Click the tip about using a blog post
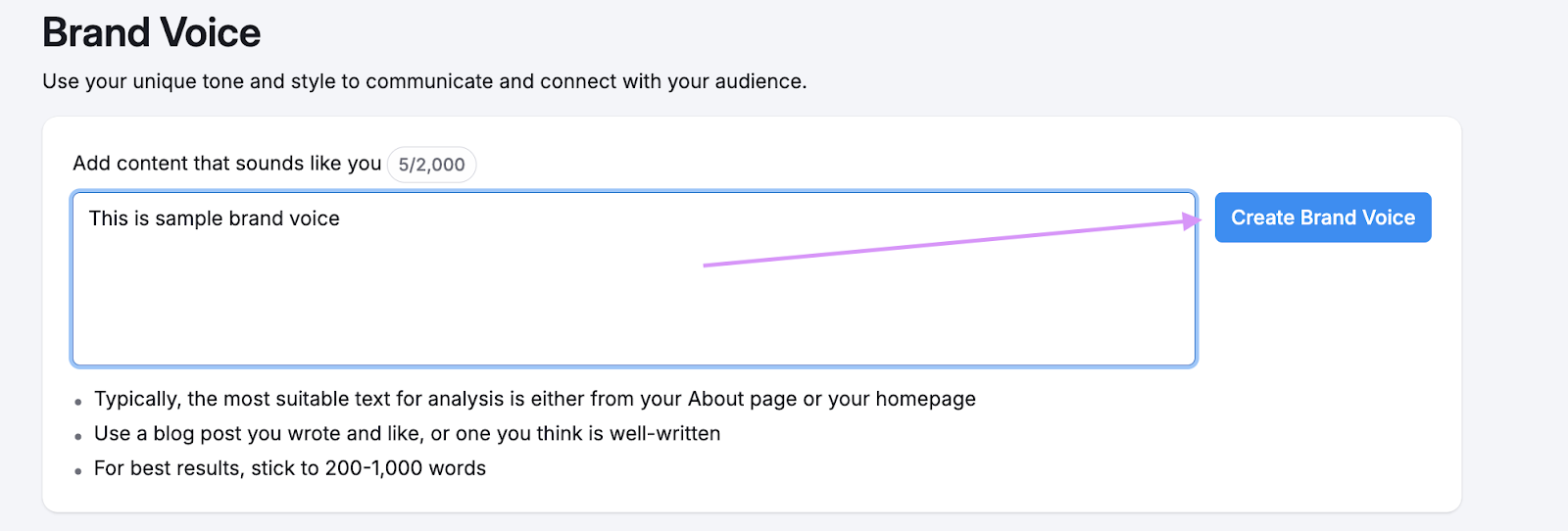The width and height of the screenshot is (1568, 531). (407, 433)
